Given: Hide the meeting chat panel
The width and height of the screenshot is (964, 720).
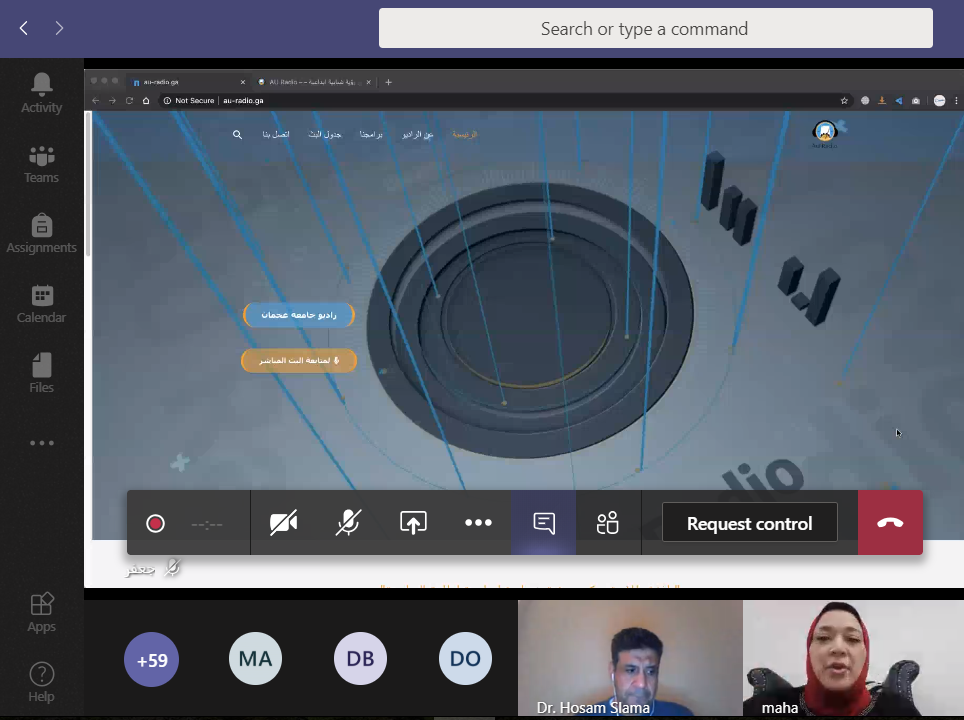Looking at the screenshot, I should pos(544,523).
